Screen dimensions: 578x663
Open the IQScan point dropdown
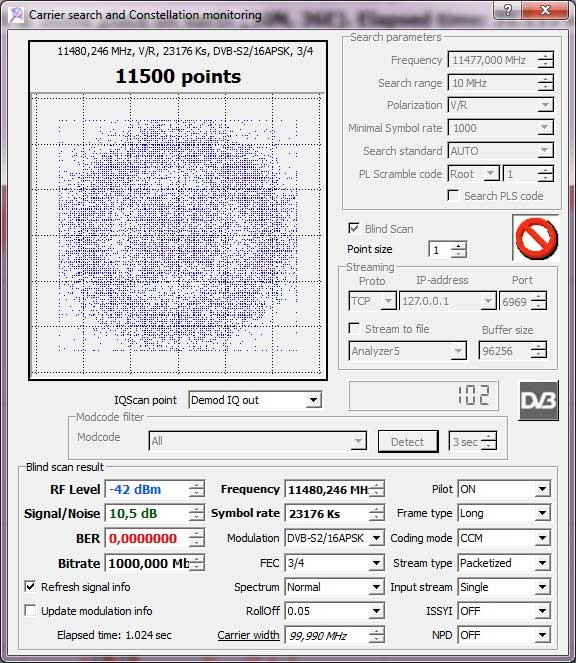pos(313,400)
